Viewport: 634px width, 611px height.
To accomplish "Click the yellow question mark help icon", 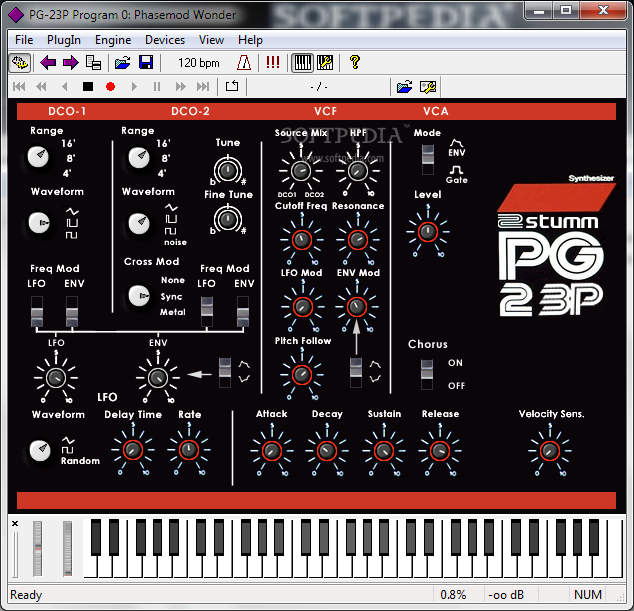I will point(355,63).
